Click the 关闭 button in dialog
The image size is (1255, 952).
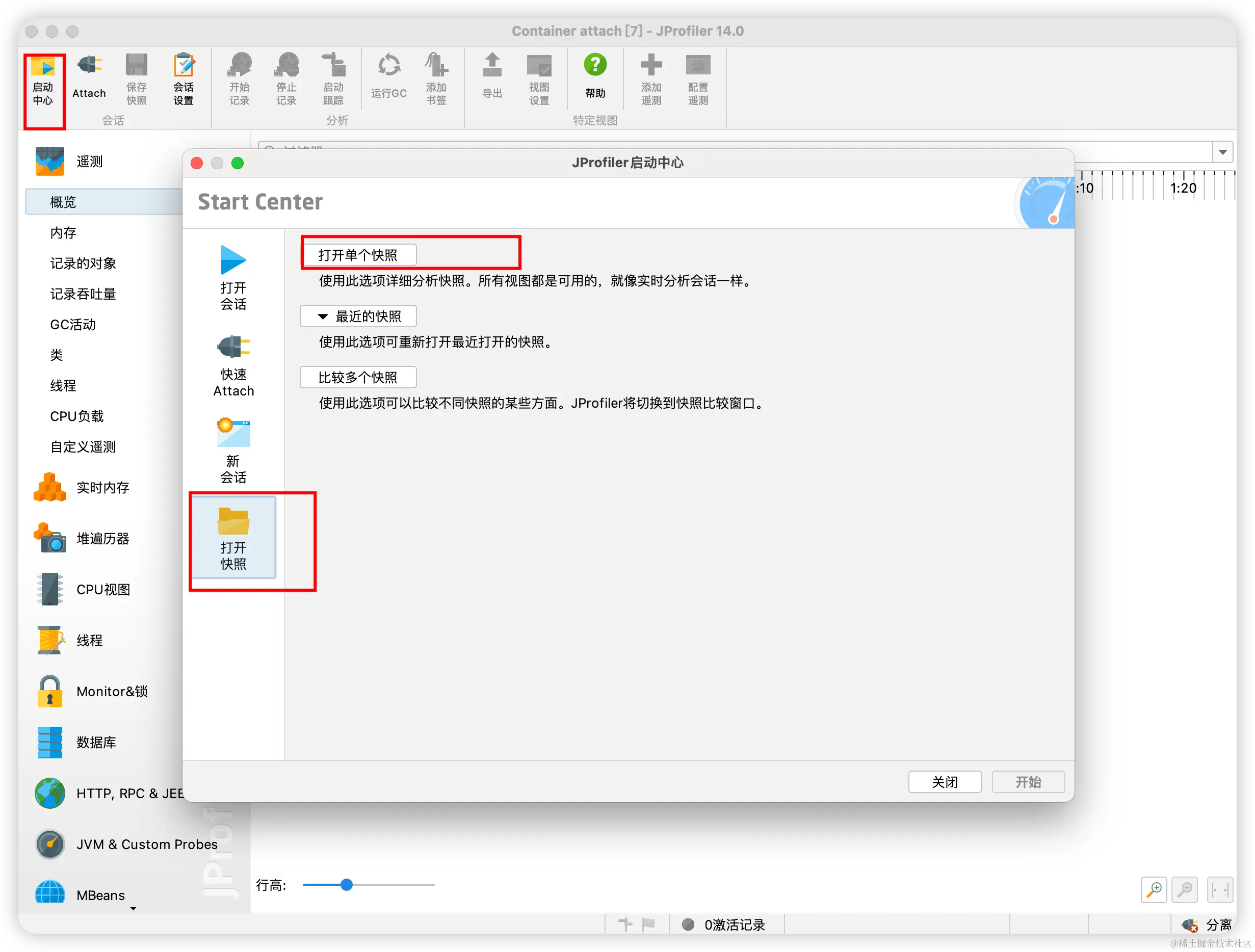[944, 782]
